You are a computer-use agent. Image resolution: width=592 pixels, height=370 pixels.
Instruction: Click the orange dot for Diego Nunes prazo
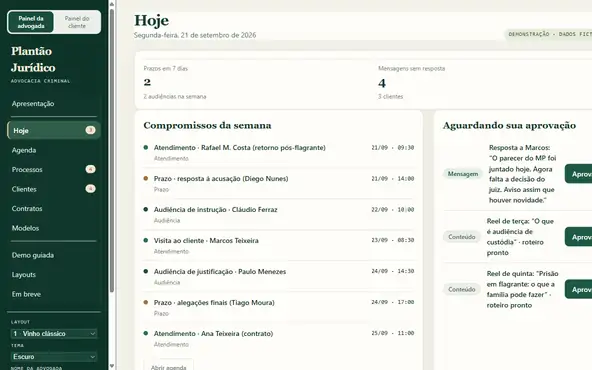pyautogui.click(x=146, y=178)
